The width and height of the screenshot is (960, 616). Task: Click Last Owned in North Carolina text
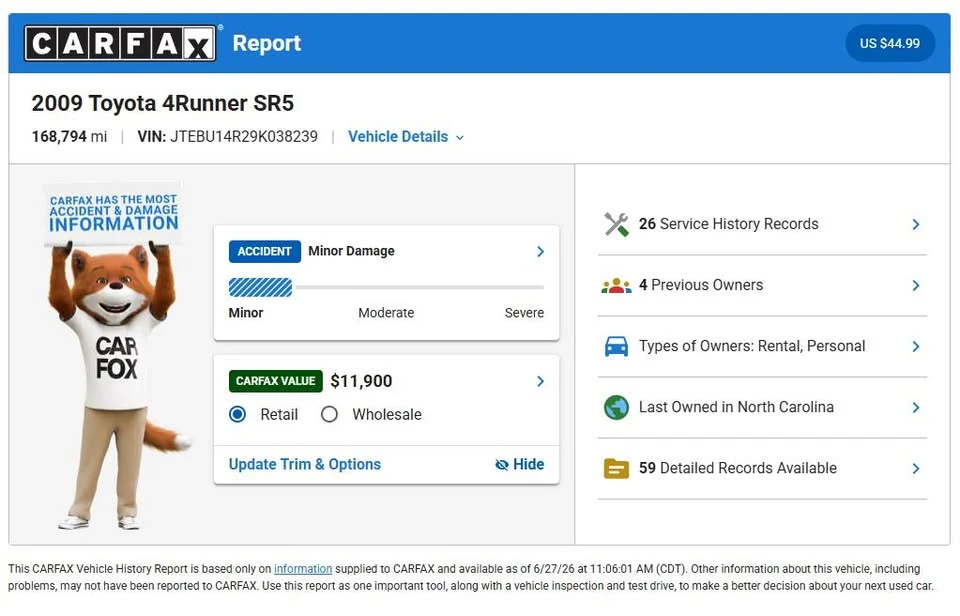pyautogui.click(x=737, y=407)
